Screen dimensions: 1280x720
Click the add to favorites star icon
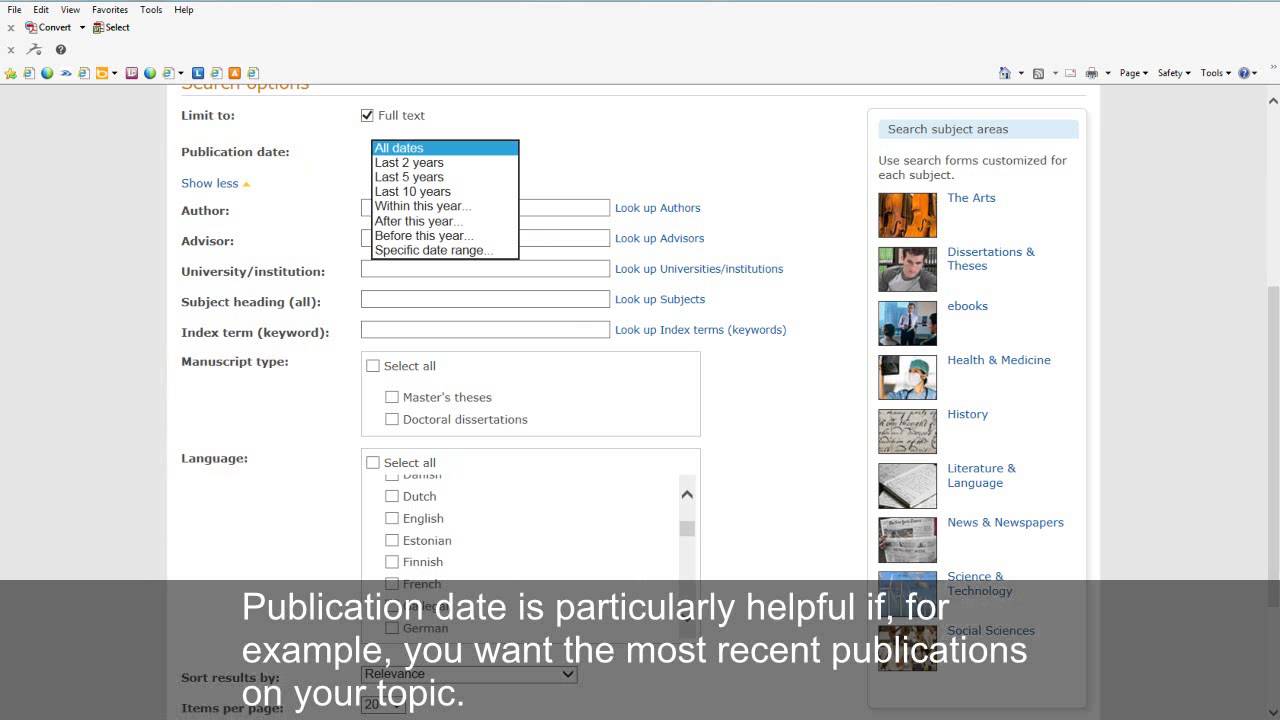coord(11,73)
